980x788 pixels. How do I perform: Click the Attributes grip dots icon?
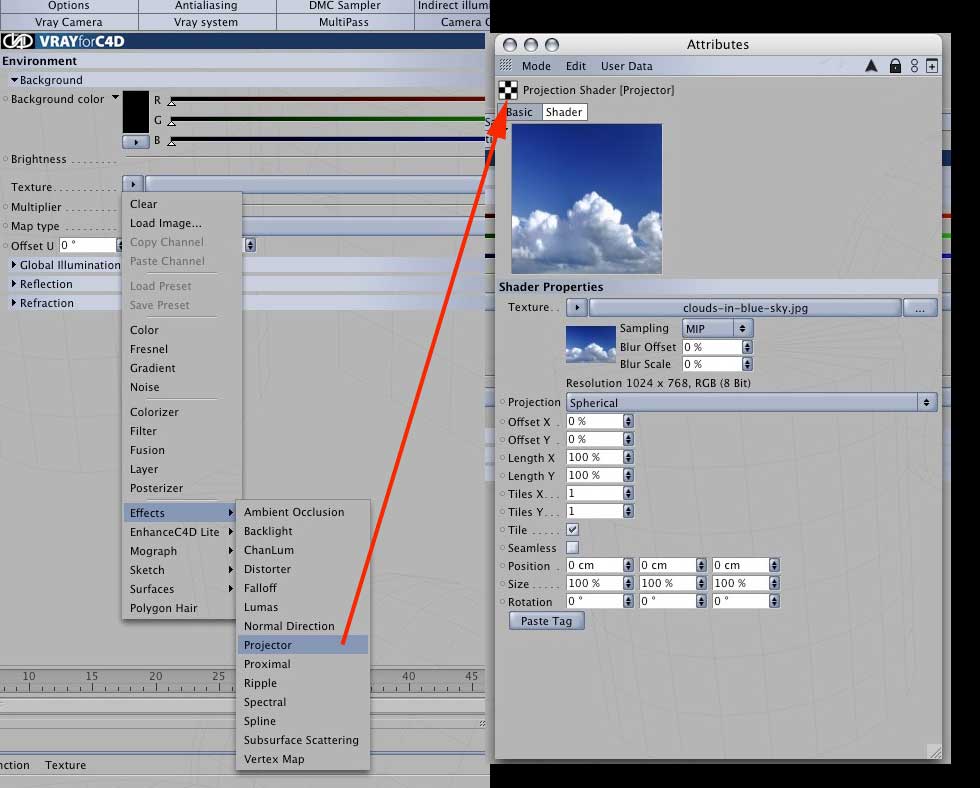tap(506, 65)
